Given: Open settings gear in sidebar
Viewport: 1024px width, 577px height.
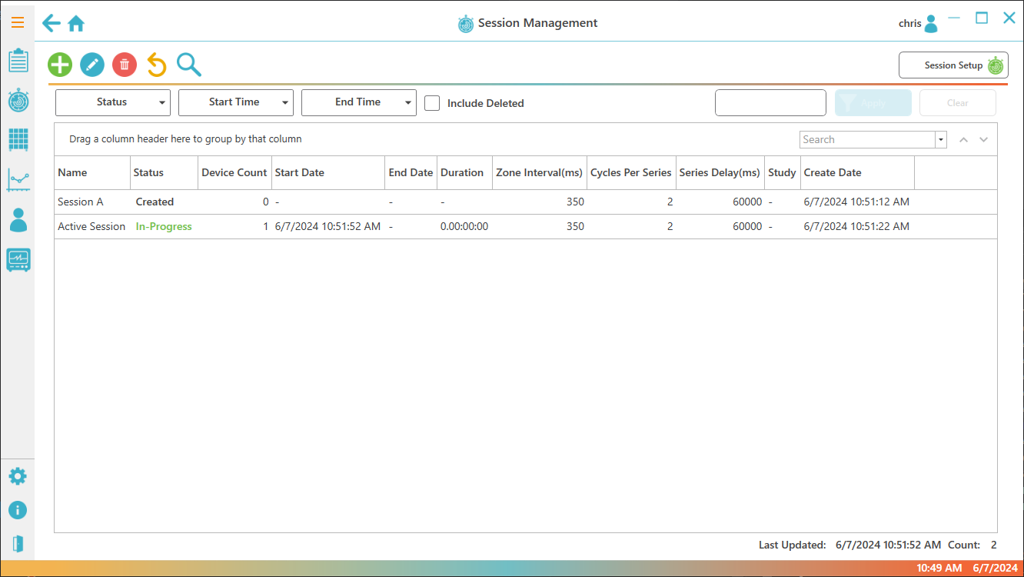Looking at the screenshot, I should (x=18, y=476).
